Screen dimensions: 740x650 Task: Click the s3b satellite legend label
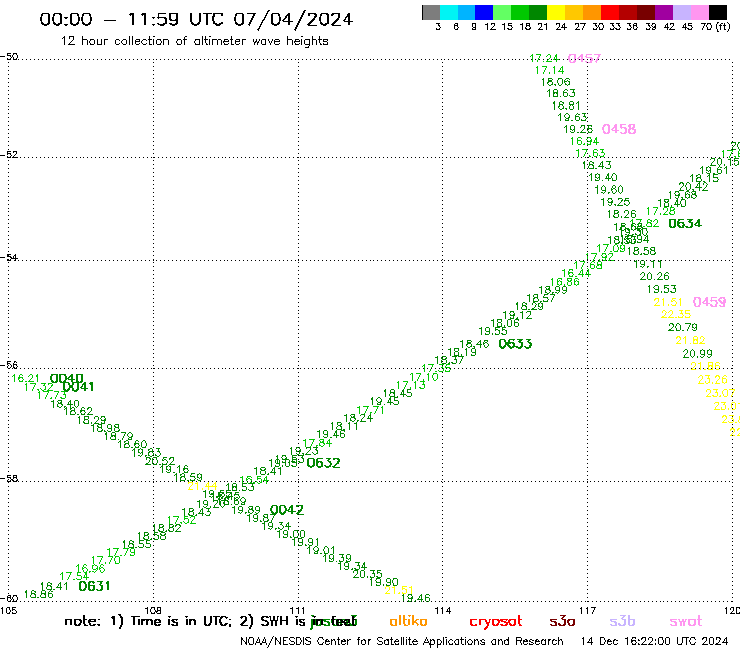pos(622,621)
